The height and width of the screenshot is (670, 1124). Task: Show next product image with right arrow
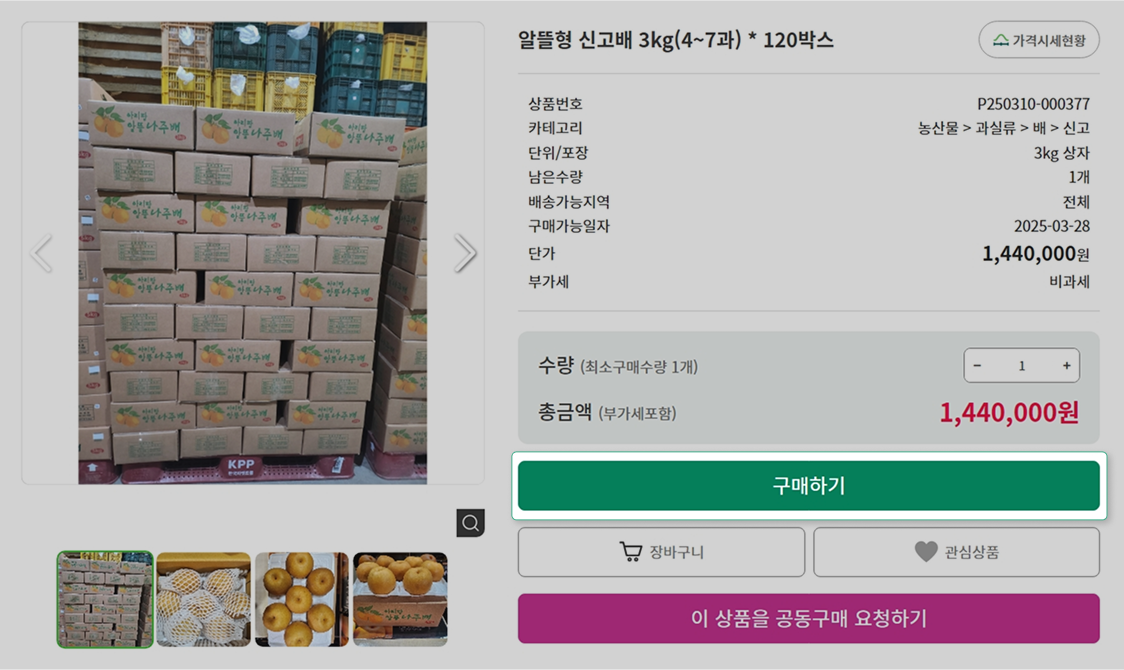(465, 253)
